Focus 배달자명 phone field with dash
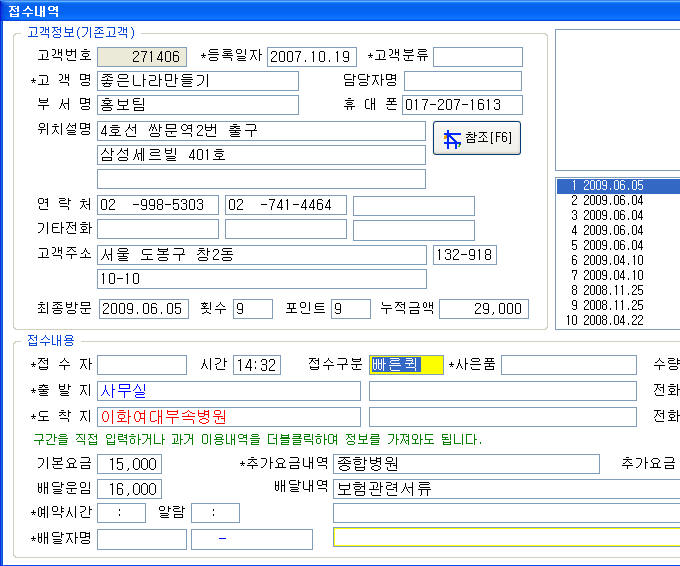Viewport: 680px width, 566px height. click(252, 539)
